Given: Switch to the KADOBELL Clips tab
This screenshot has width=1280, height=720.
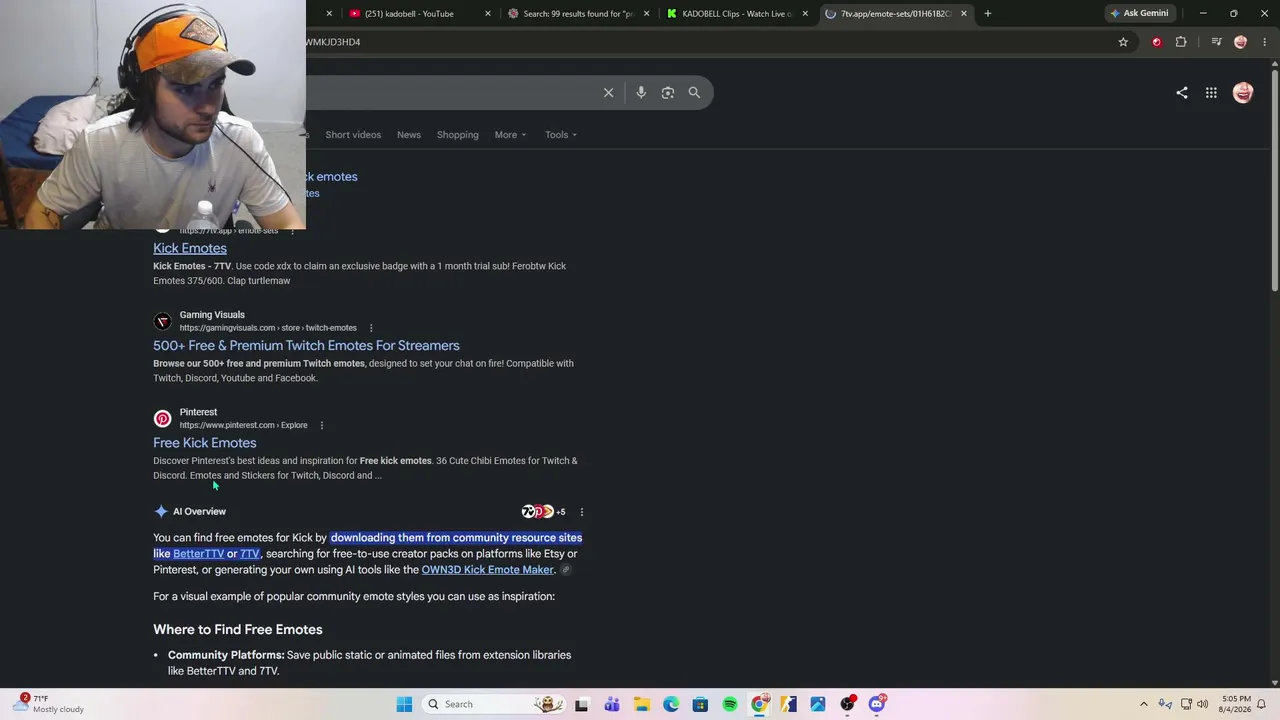Looking at the screenshot, I should pos(736,13).
